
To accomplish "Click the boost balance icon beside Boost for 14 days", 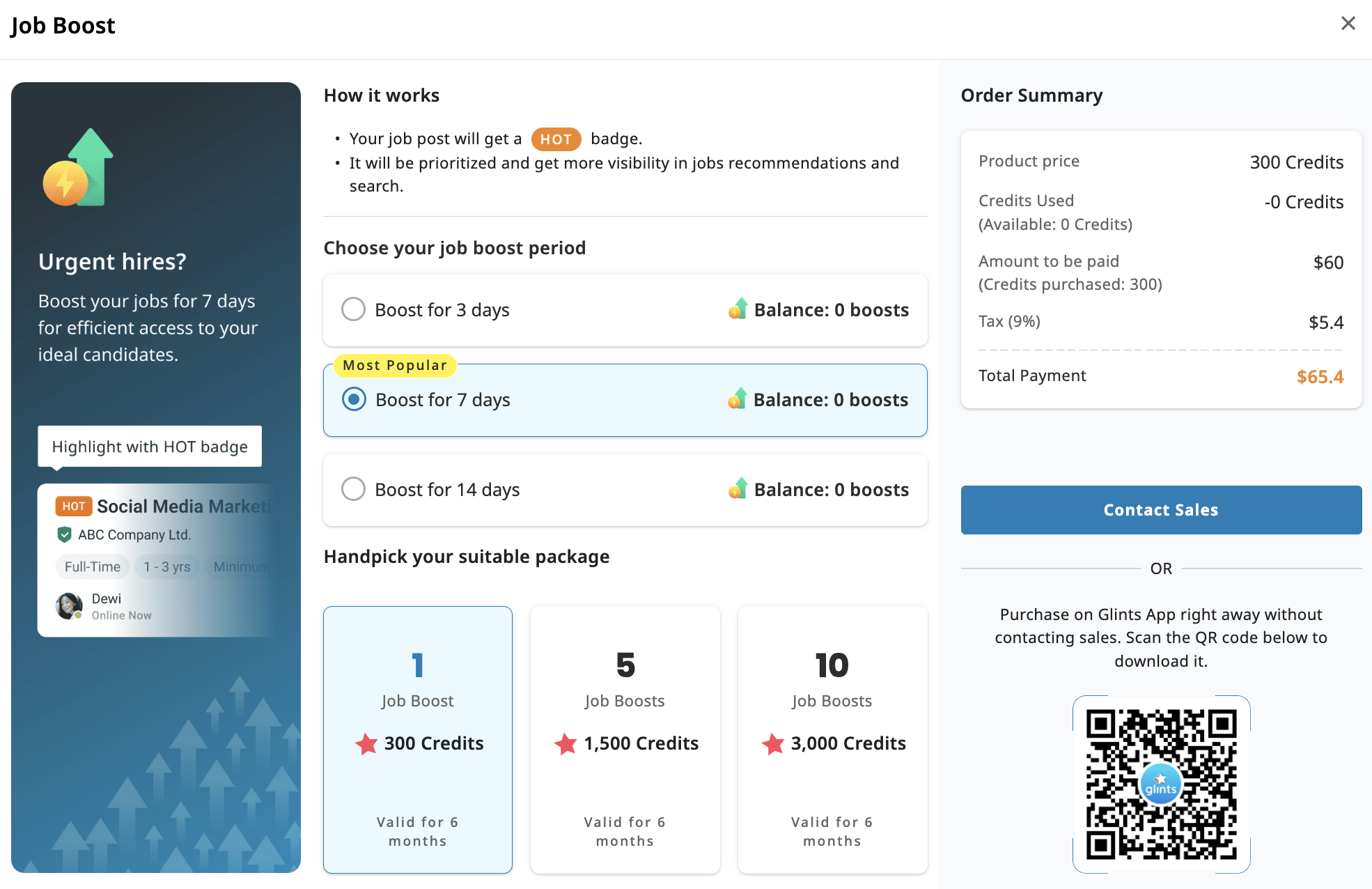I will pyautogui.click(x=737, y=489).
